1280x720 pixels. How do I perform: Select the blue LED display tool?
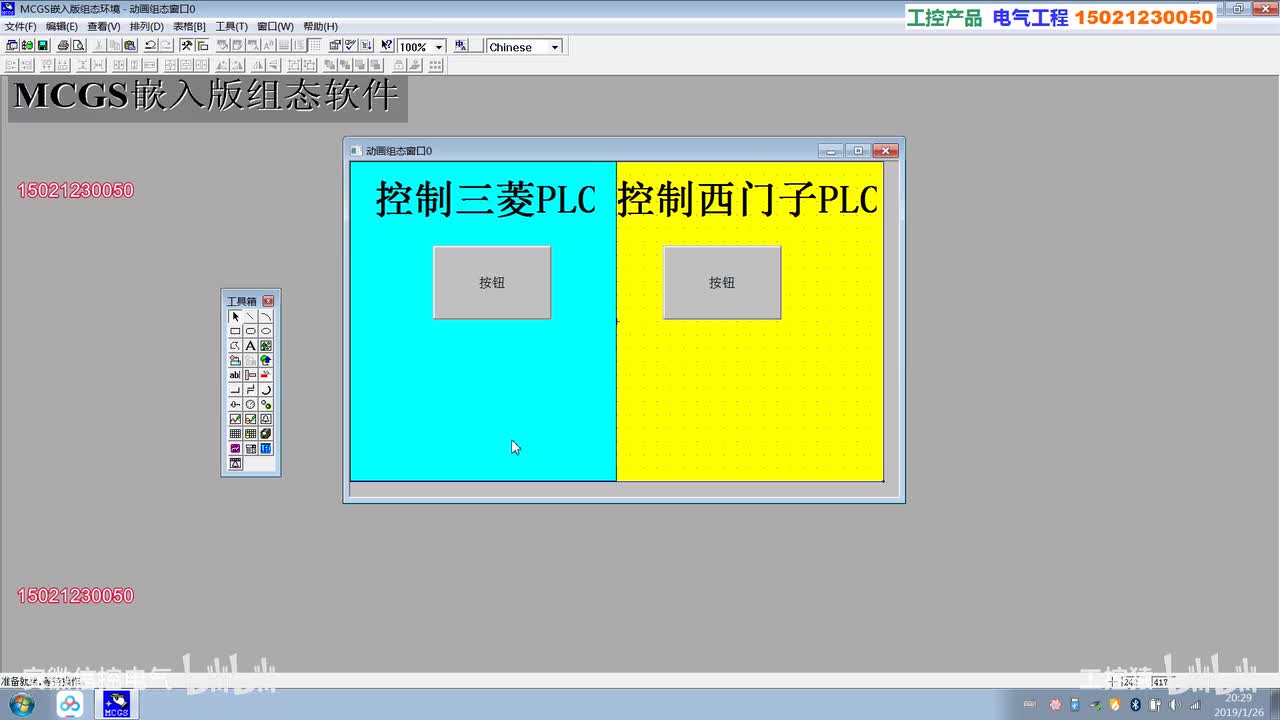click(266, 448)
